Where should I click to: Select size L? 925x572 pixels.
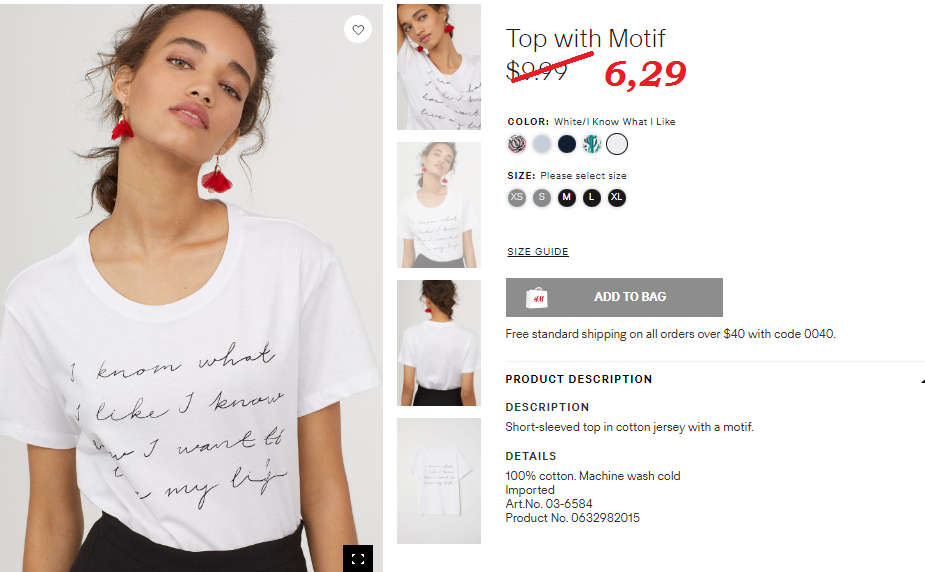click(592, 198)
